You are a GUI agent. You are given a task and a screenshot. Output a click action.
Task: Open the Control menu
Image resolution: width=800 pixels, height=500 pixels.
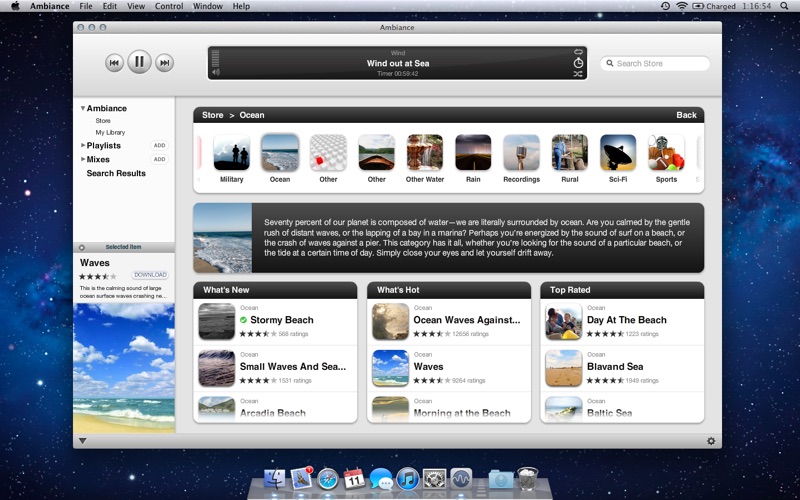pos(169,6)
